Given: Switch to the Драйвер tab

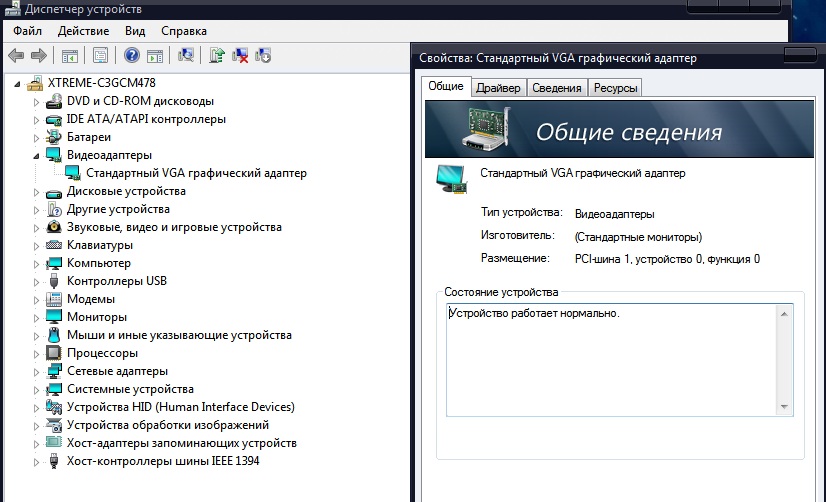Looking at the screenshot, I should tap(498, 88).
